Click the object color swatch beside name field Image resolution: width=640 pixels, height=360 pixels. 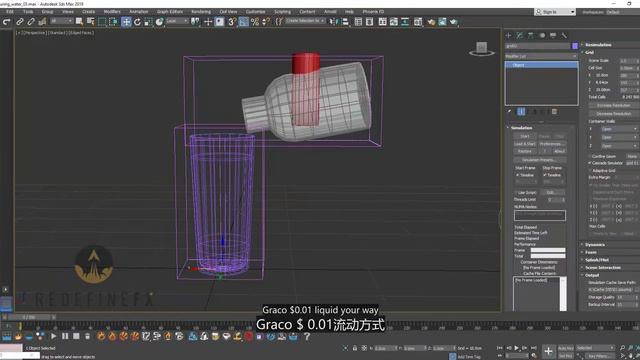575,46
